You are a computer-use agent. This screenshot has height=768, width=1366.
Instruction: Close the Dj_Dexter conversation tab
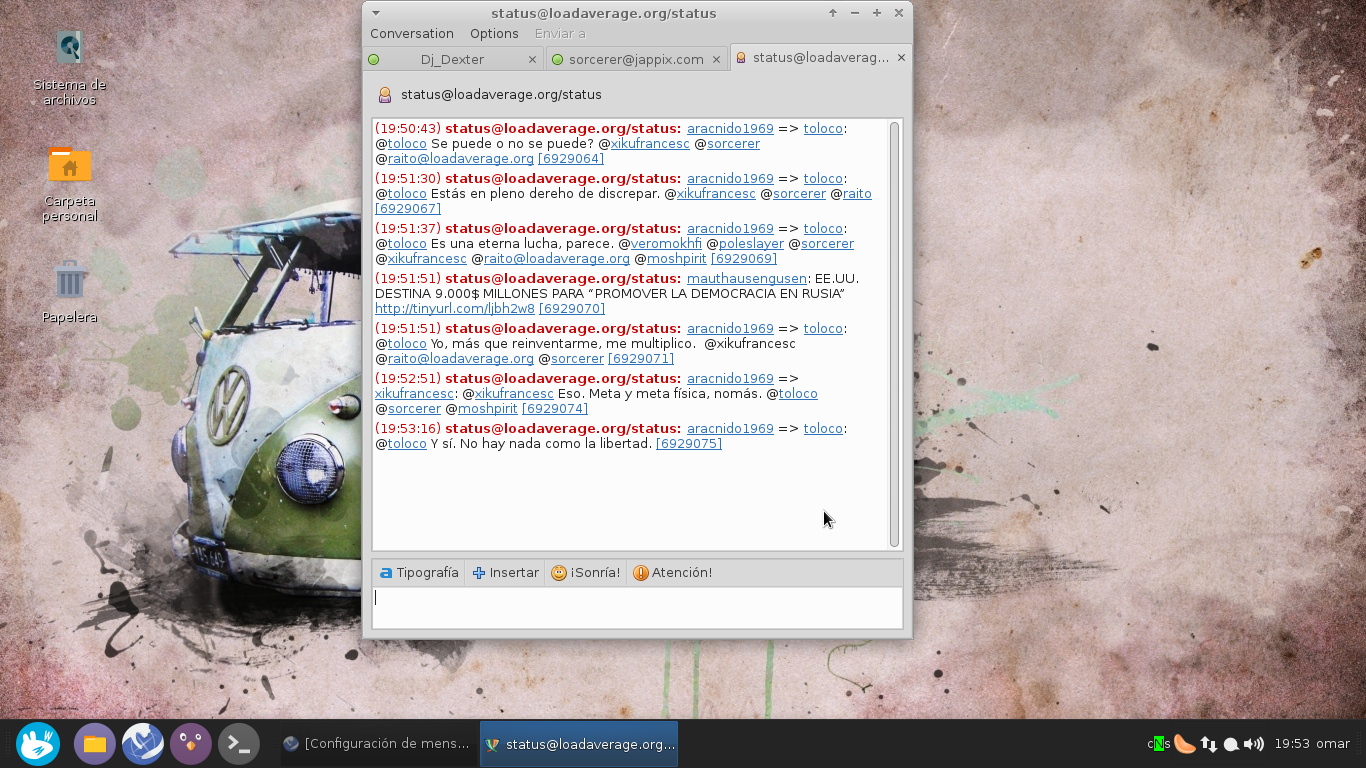[532, 60]
